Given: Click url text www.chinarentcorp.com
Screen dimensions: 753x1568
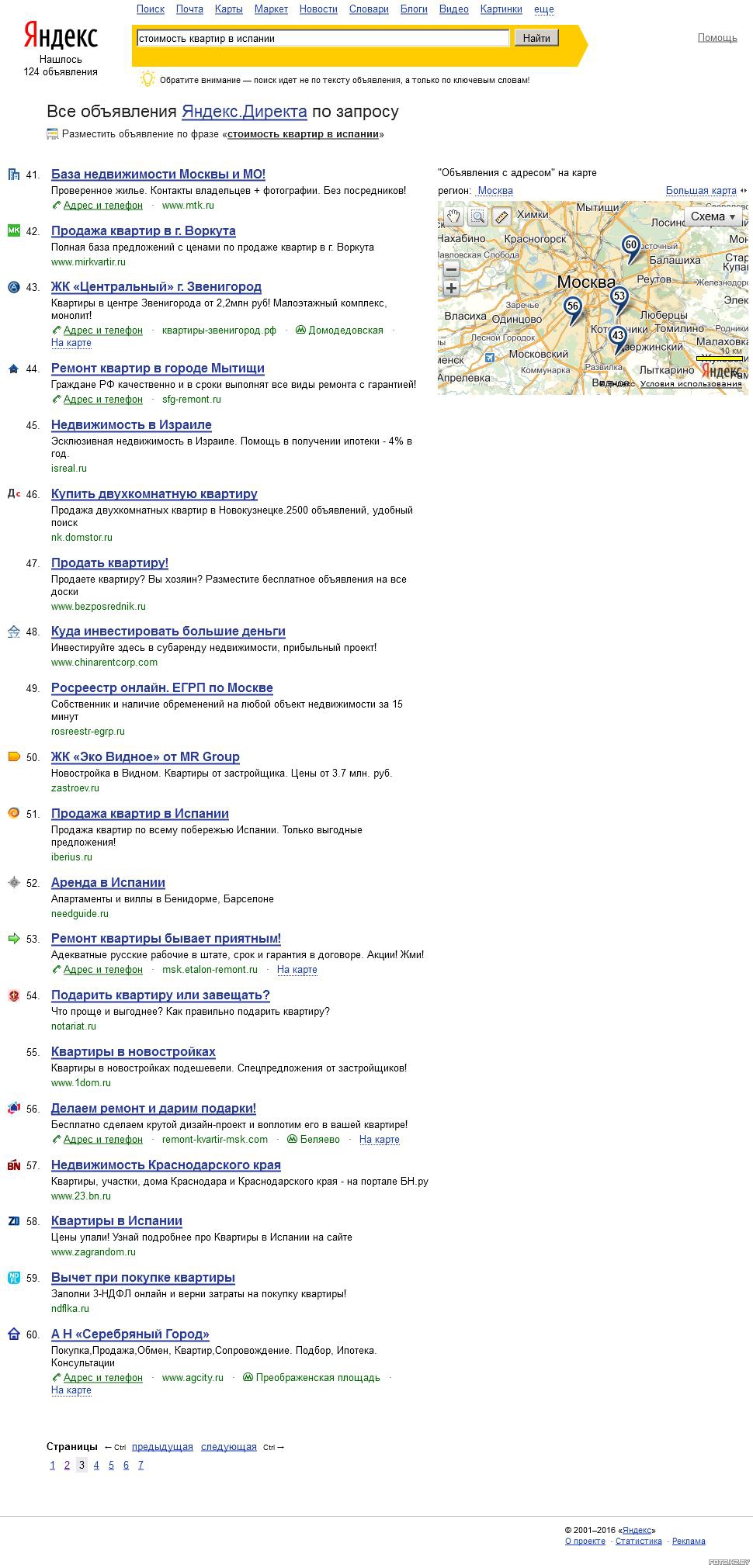Looking at the screenshot, I should point(104,663).
